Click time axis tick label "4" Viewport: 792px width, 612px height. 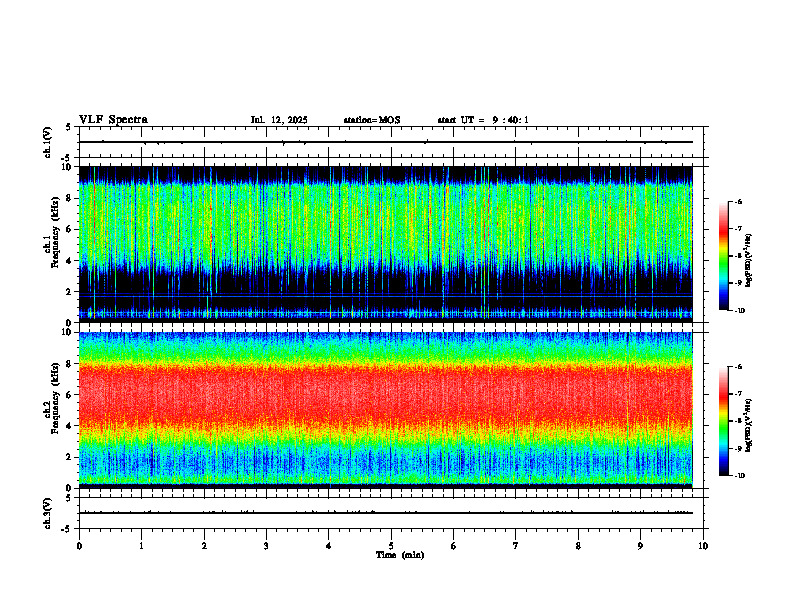pyautogui.click(x=329, y=546)
